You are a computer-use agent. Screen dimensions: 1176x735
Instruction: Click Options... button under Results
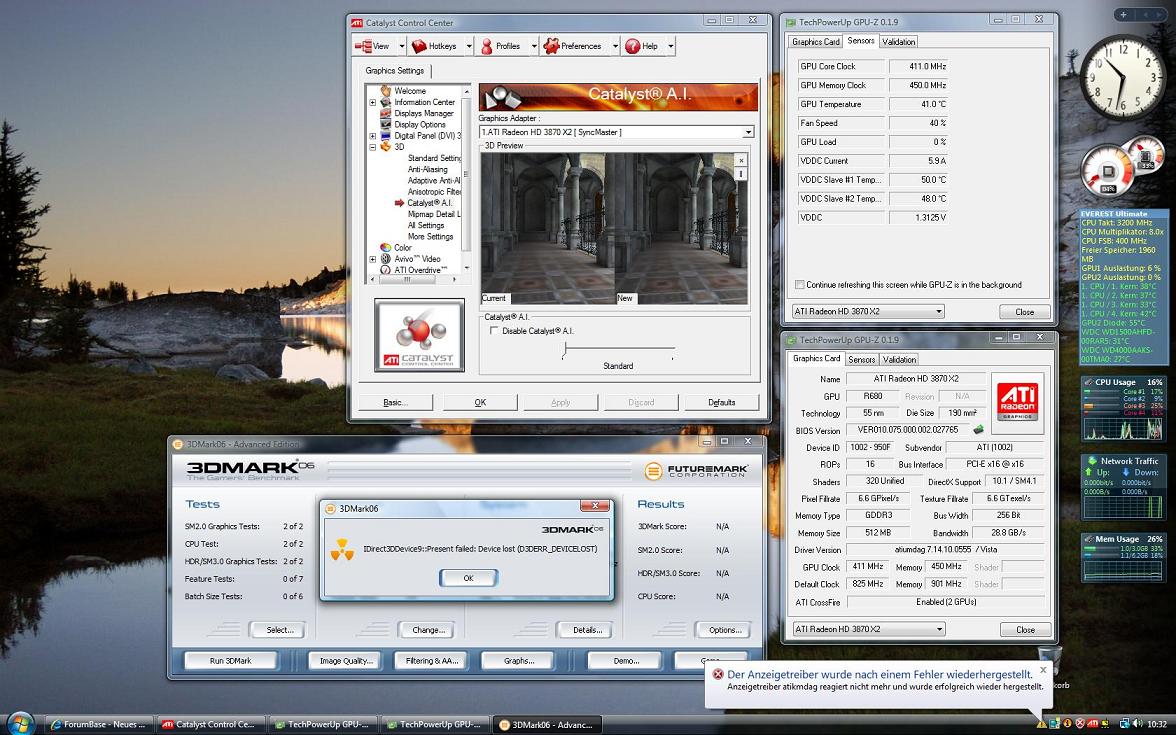pos(725,630)
